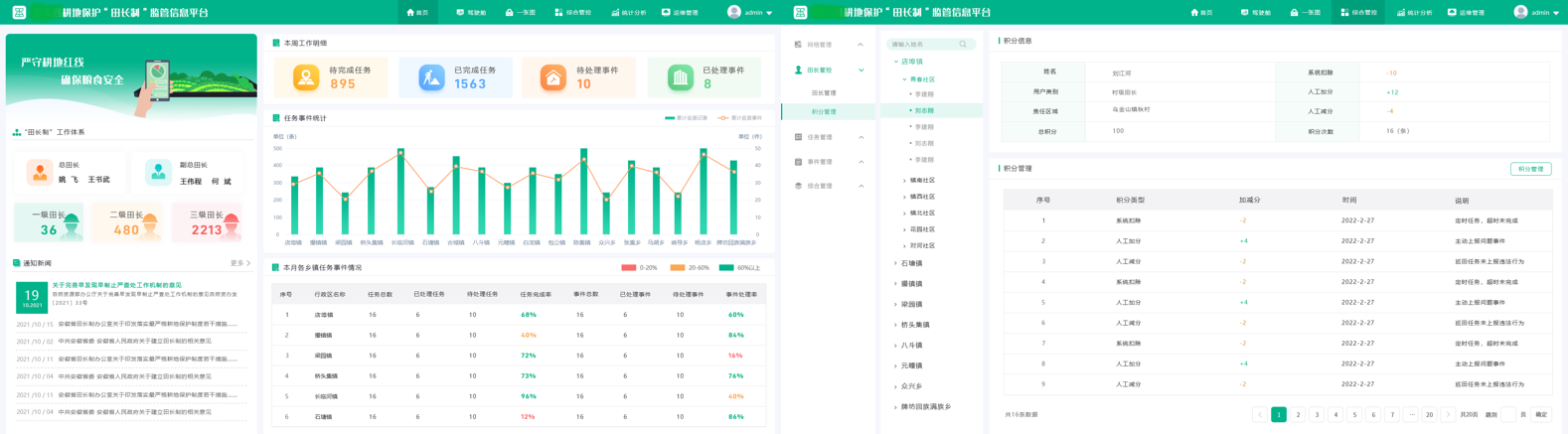The image size is (1568, 434).
Task: Open the 更多 link in 通知新闻
Action: [239, 263]
